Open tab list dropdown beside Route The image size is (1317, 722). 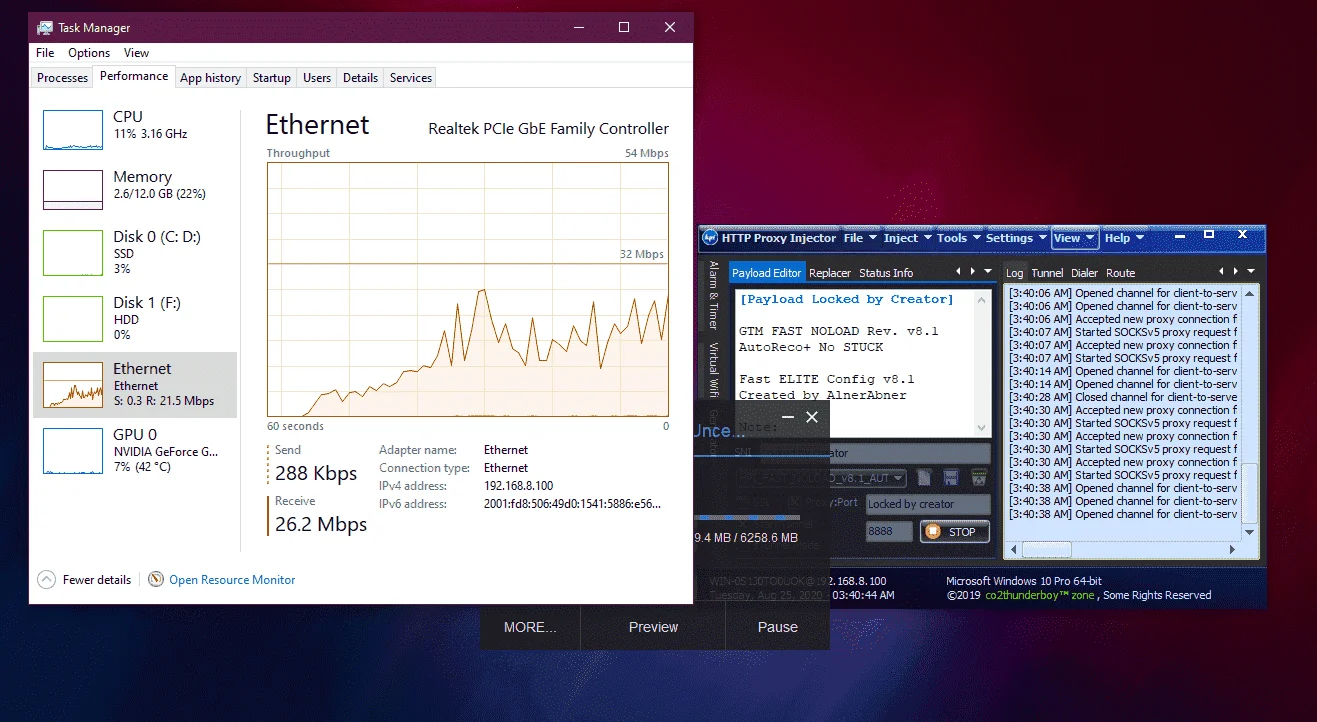pyautogui.click(x=1250, y=272)
